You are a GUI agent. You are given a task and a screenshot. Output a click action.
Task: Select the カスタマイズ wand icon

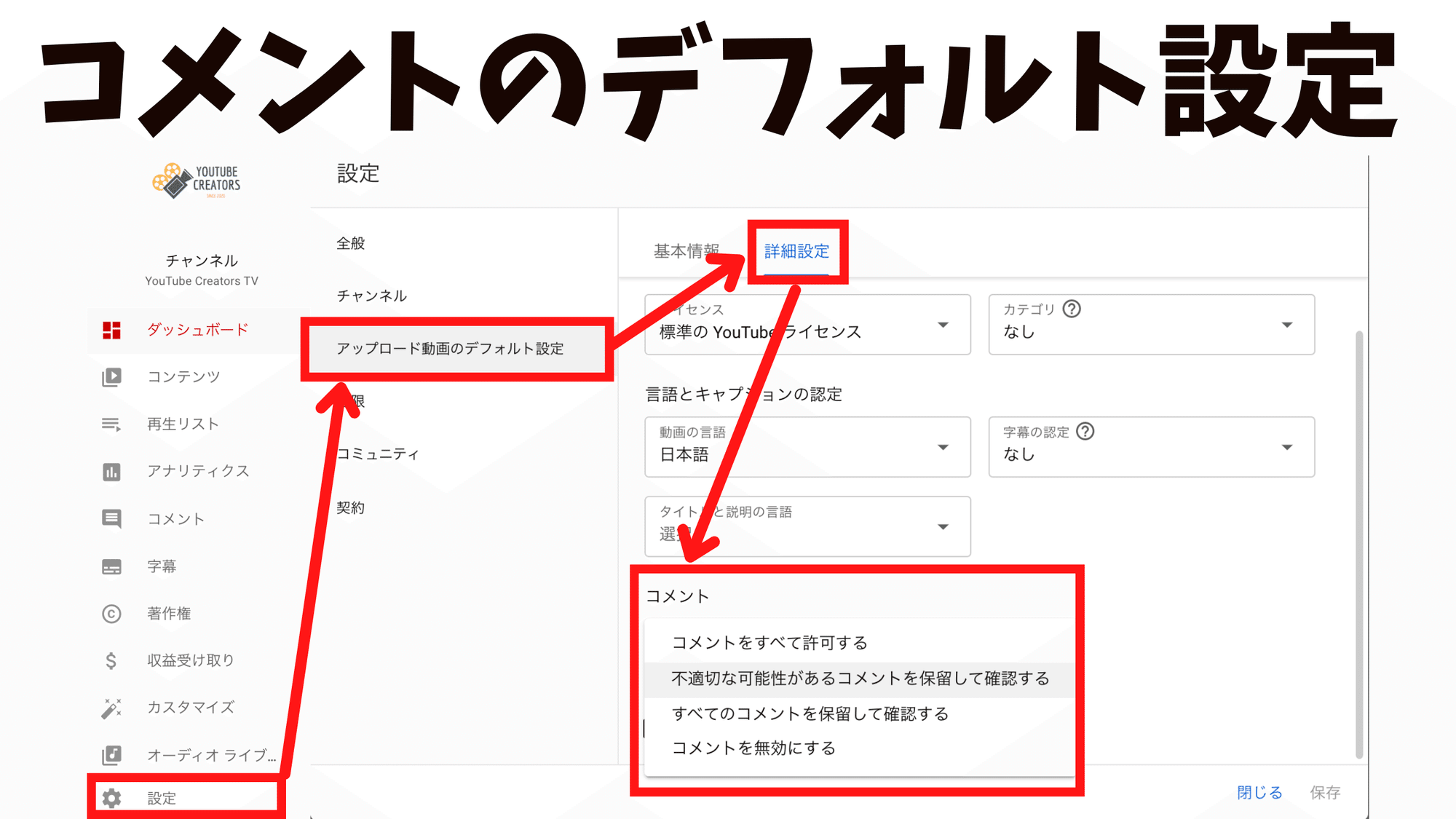111,707
